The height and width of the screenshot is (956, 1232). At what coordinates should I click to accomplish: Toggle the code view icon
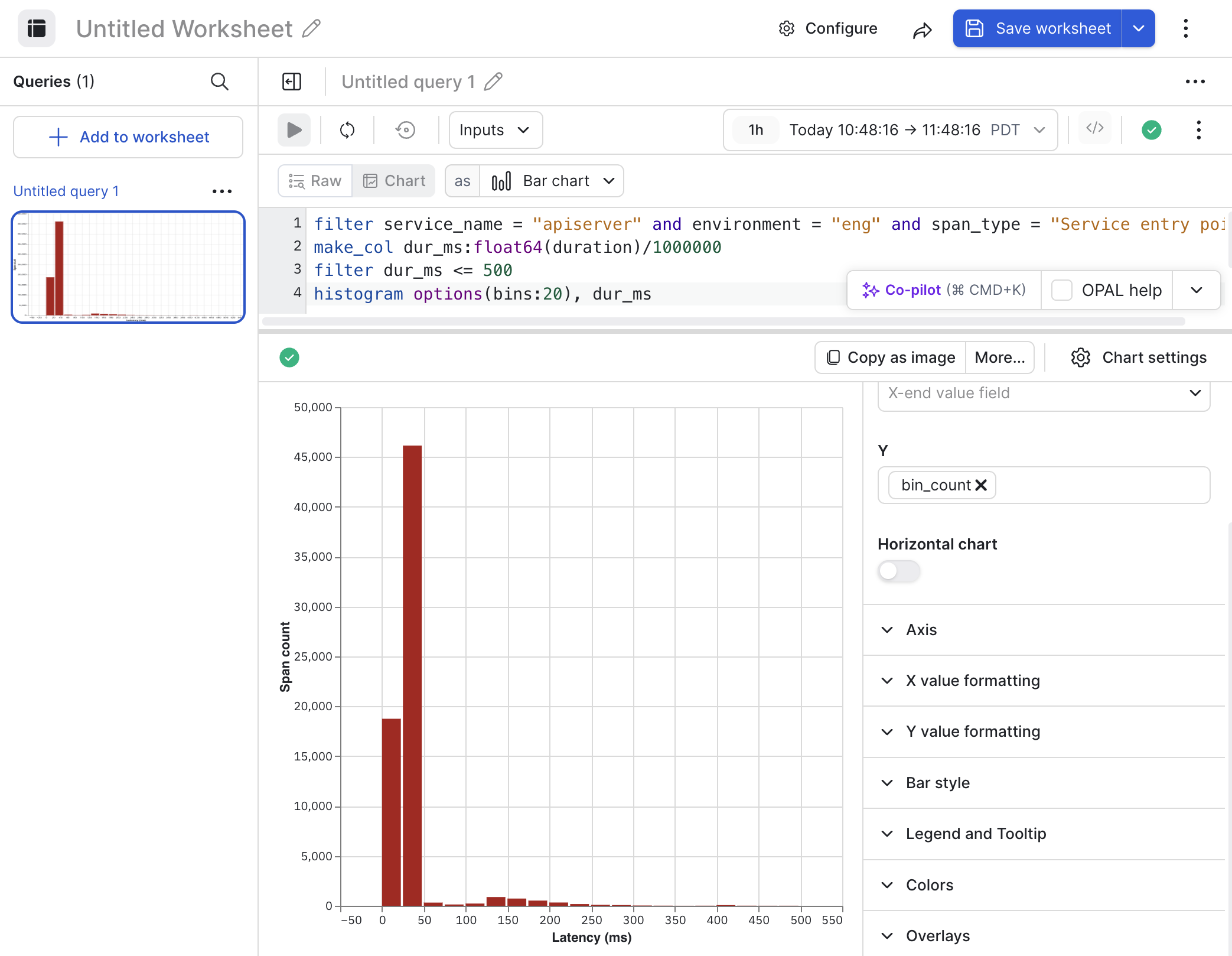coord(1095,128)
